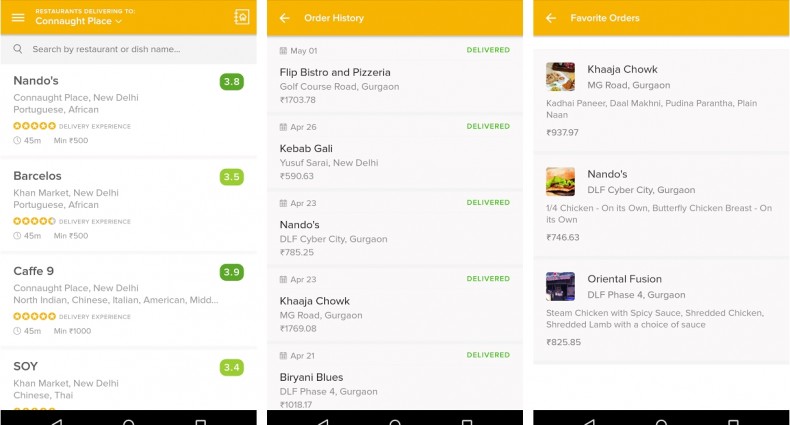The image size is (790, 425).
Task: Open the address book icon
Action: coord(242,17)
